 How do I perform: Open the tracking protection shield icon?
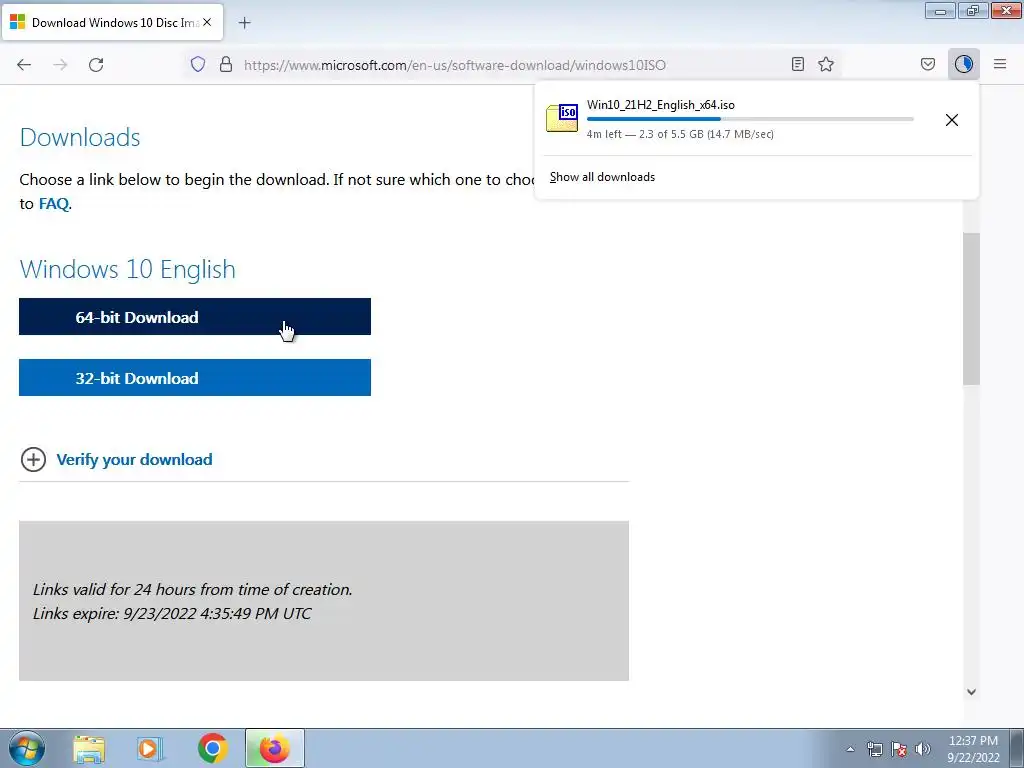click(x=198, y=64)
